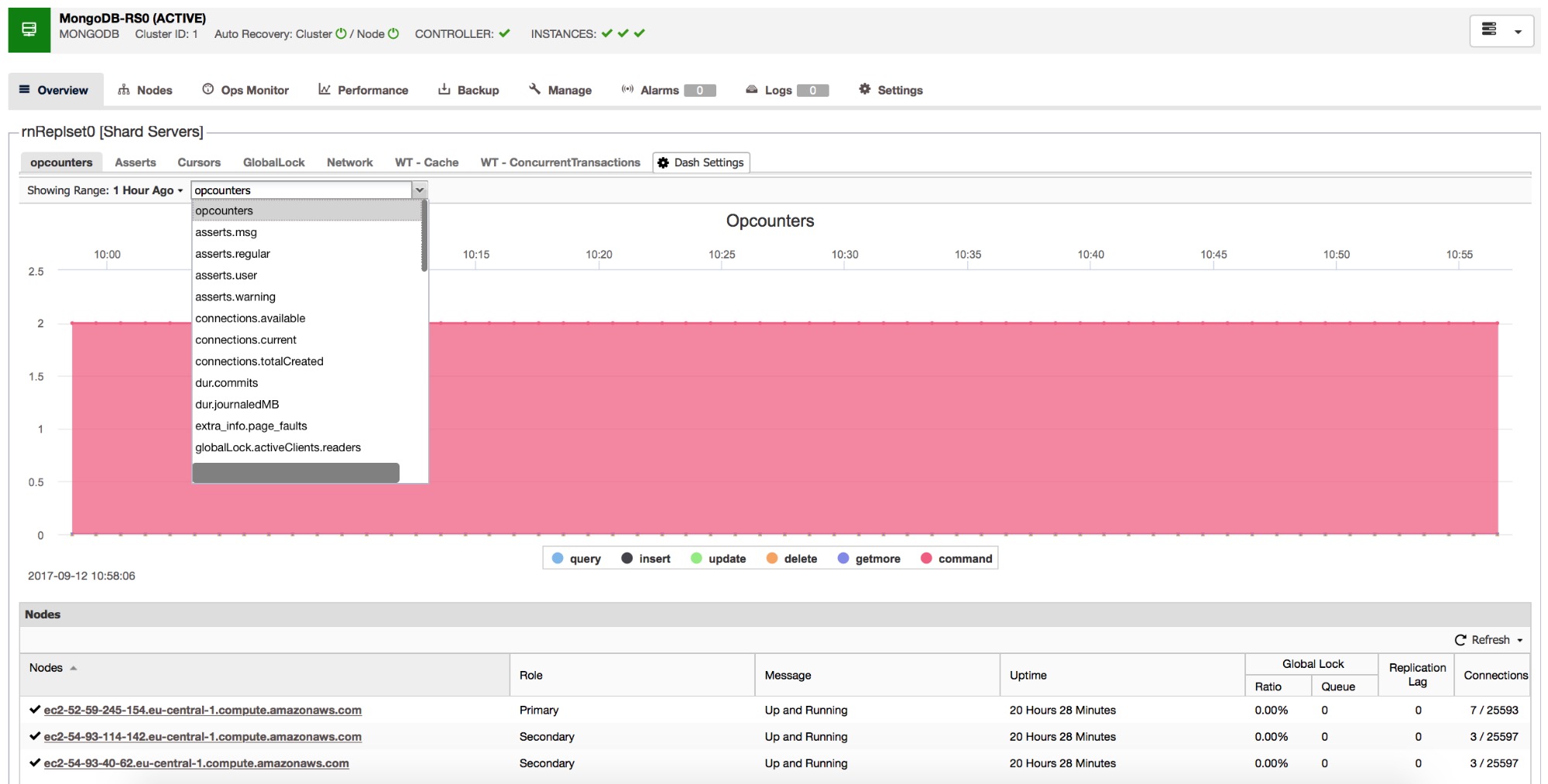Click the Primary node's status checkmark
This screenshot has height=784, width=1548.
click(x=35, y=710)
